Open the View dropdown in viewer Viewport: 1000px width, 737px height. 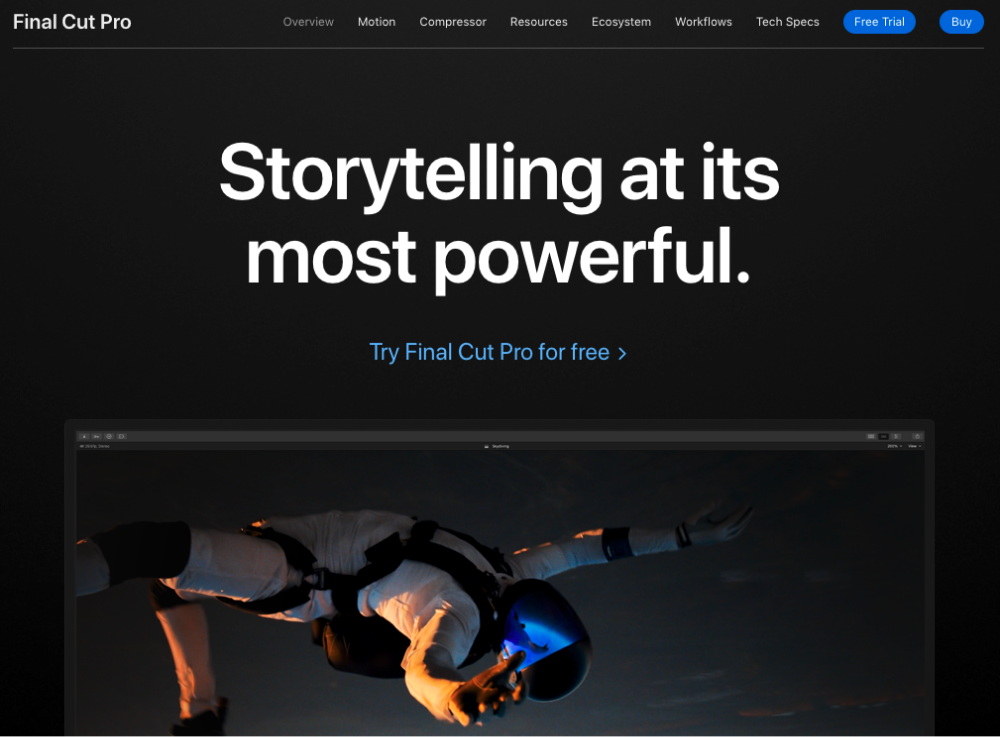915,446
